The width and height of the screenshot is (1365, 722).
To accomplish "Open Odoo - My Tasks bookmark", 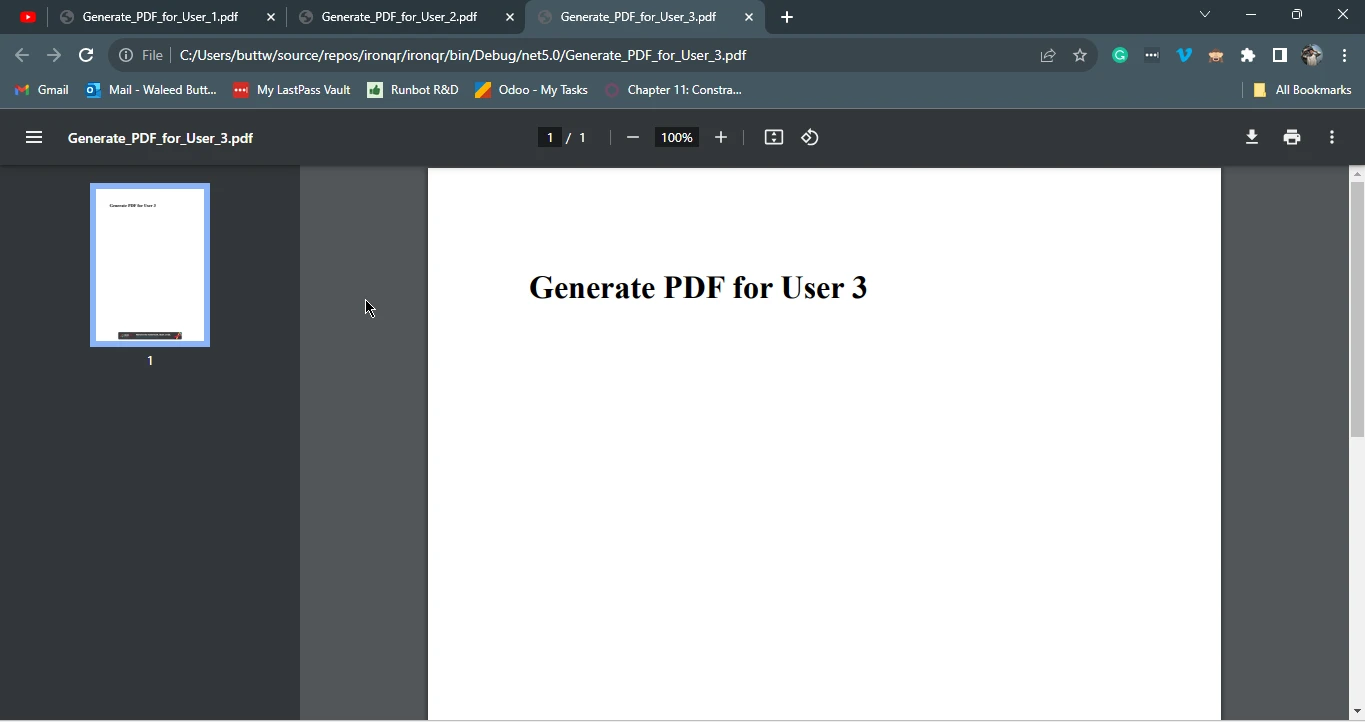I will [531, 90].
